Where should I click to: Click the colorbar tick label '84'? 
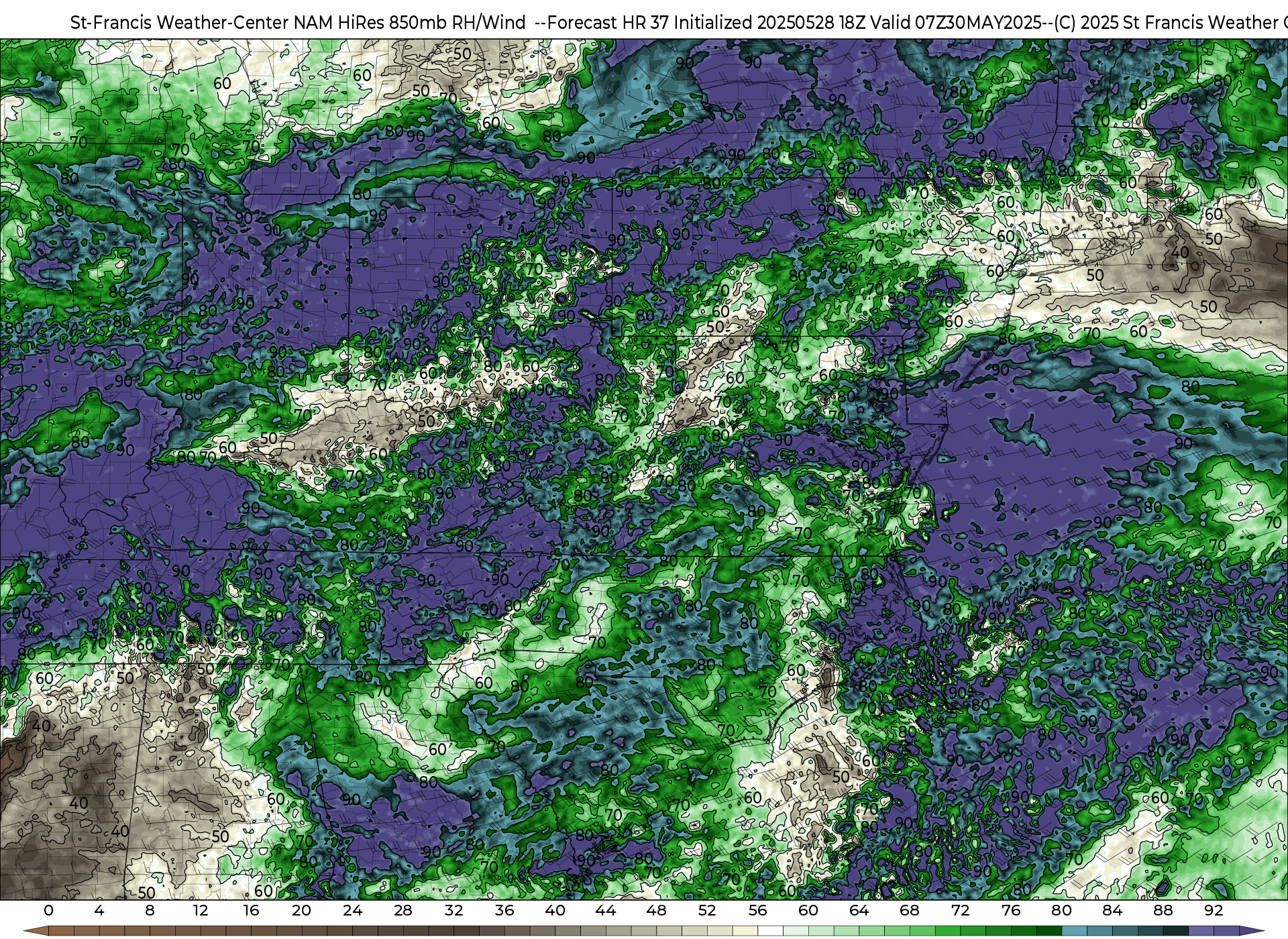[1112, 911]
